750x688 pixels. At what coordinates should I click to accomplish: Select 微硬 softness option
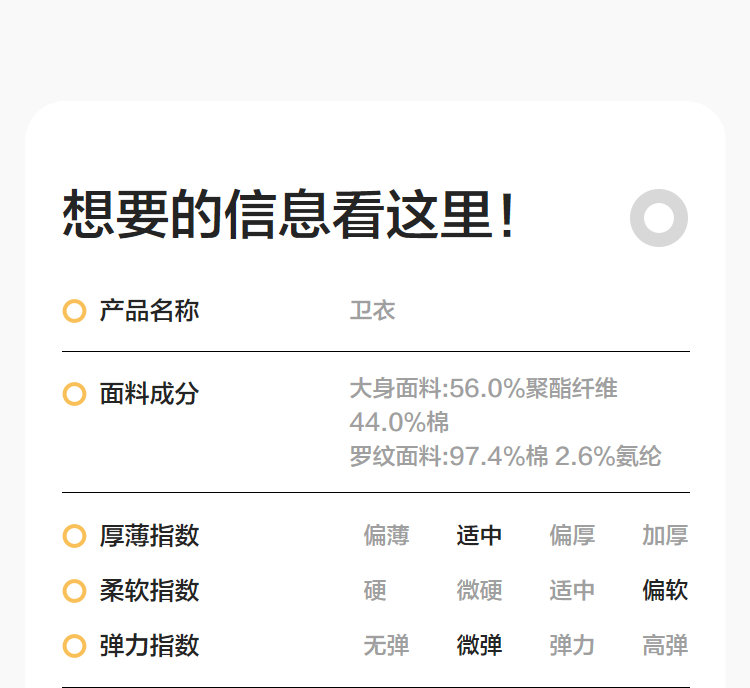479,591
